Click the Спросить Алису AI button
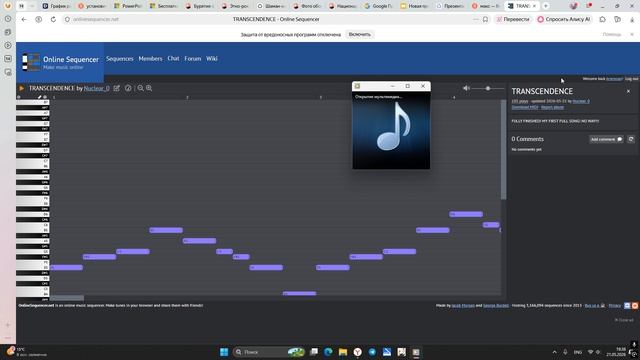 564,19
